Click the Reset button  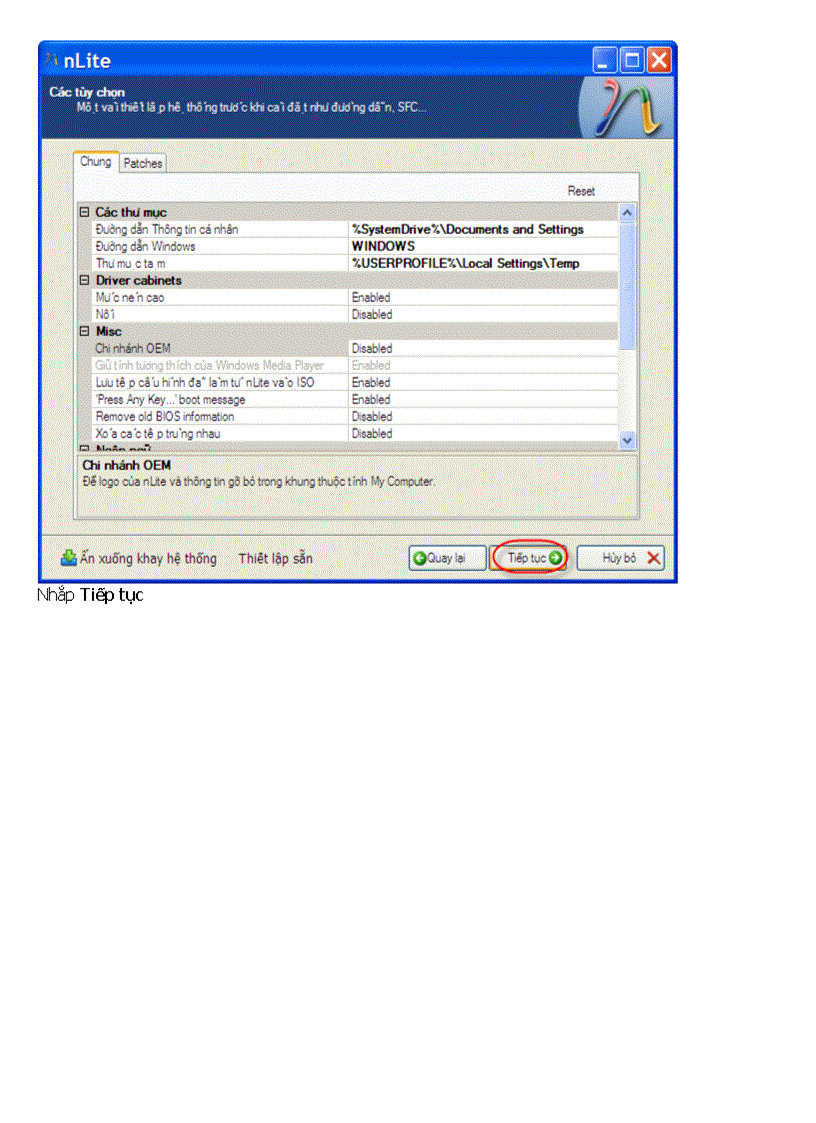(x=581, y=190)
